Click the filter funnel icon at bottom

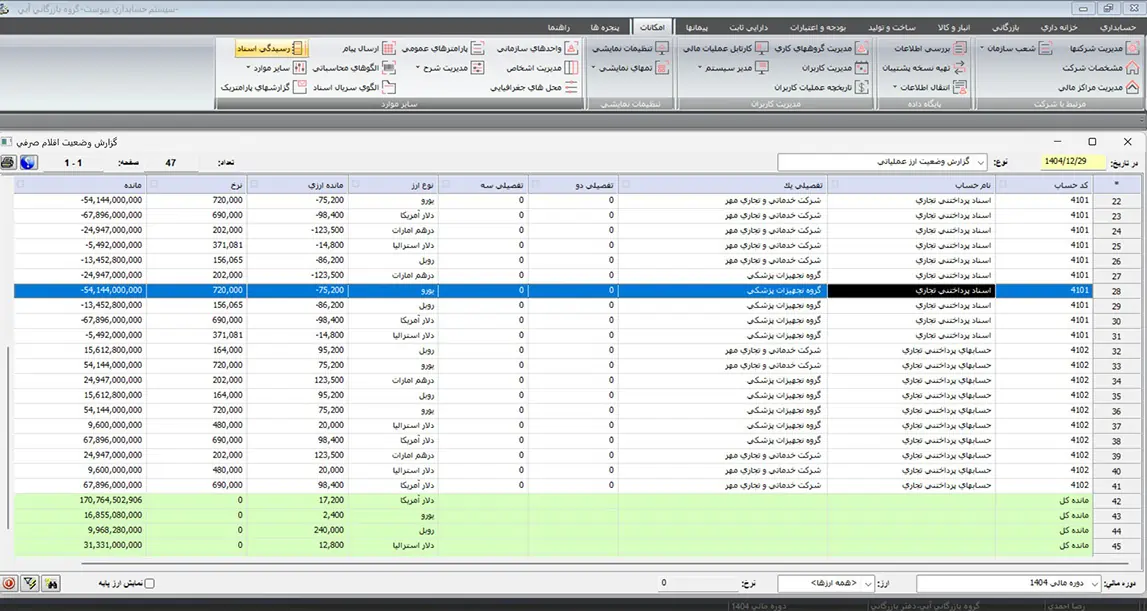point(29,582)
